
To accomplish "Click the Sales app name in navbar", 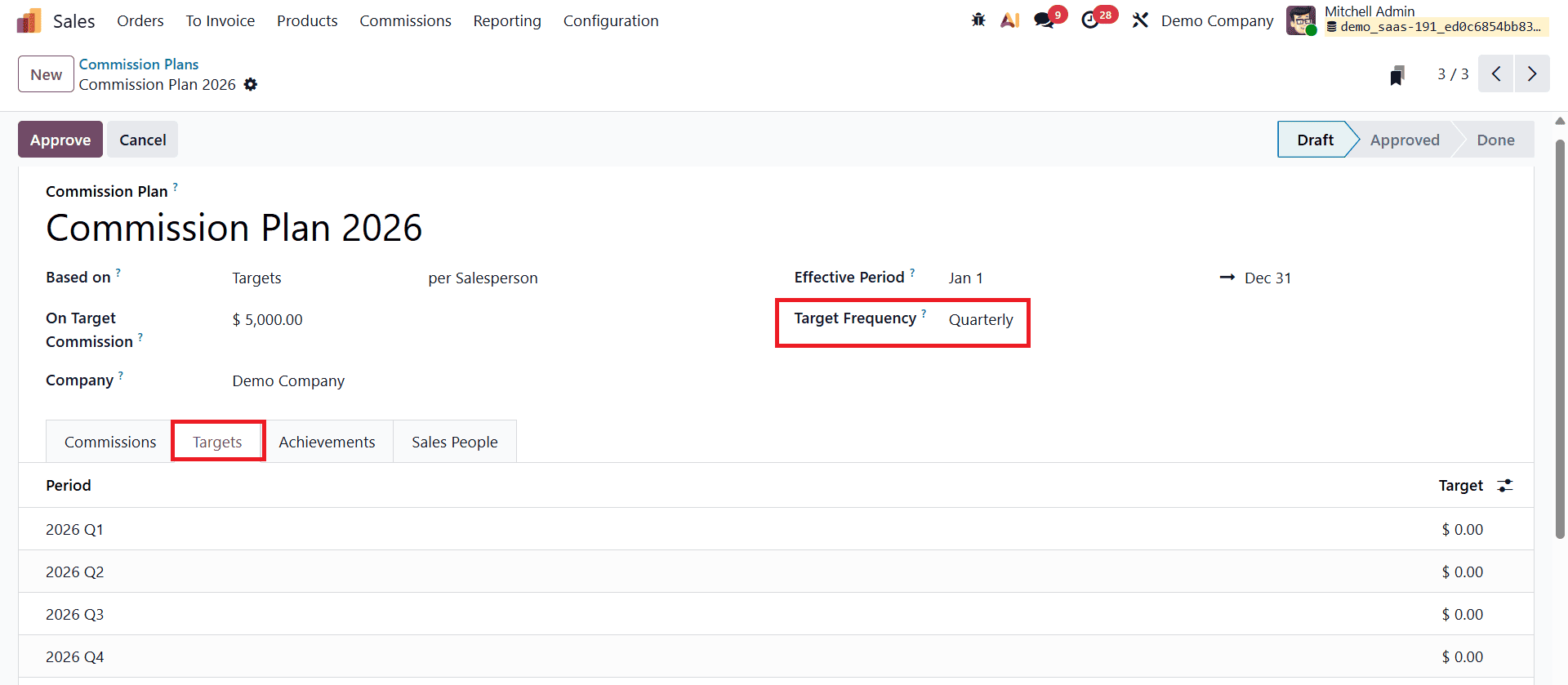I will click(73, 21).
